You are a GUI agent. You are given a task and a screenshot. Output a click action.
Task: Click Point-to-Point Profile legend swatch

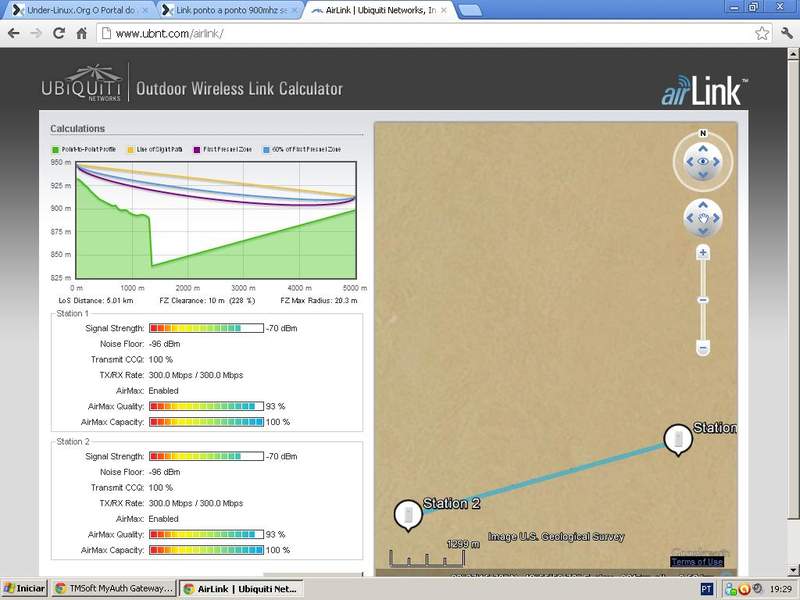[56, 149]
